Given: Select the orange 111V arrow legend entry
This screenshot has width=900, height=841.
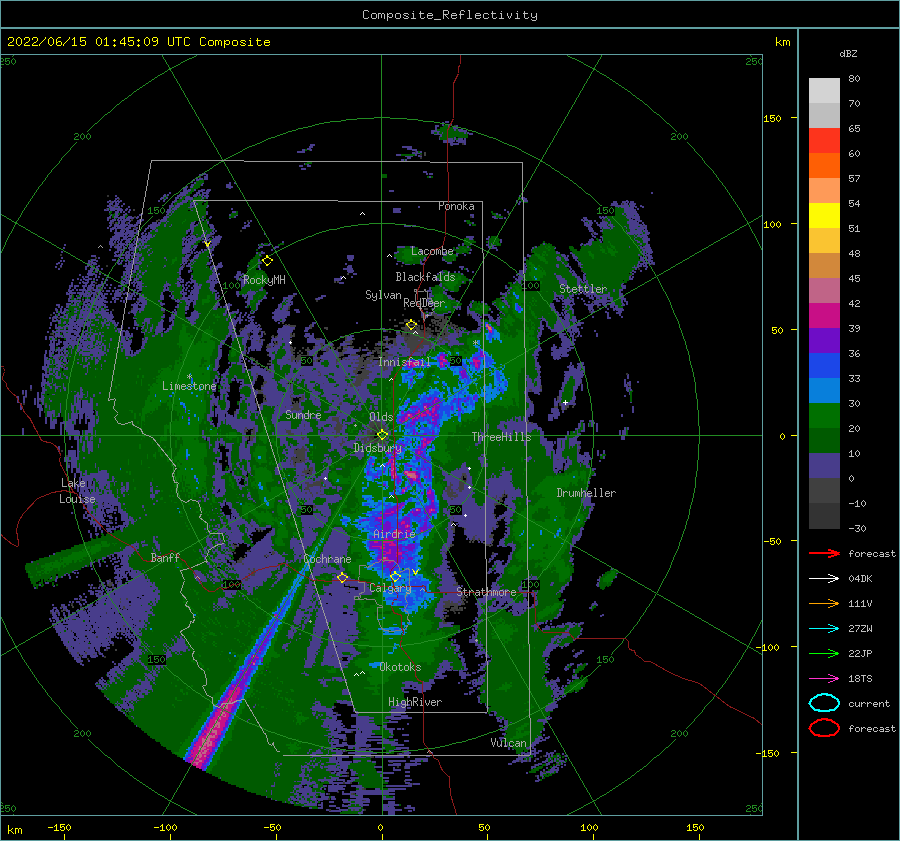Looking at the screenshot, I should 824,603.
